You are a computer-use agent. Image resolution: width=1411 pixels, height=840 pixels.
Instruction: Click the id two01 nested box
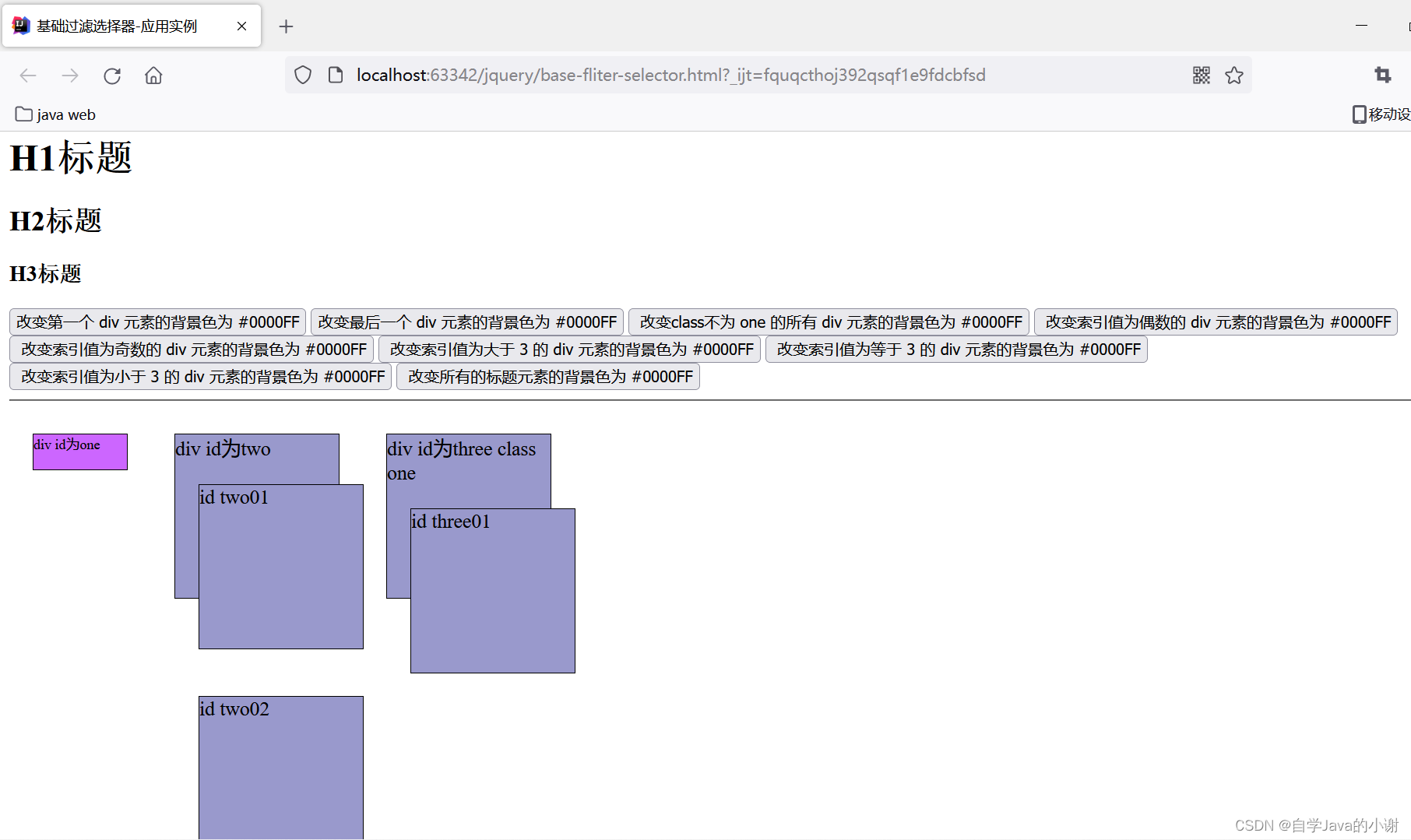click(281, 567)
